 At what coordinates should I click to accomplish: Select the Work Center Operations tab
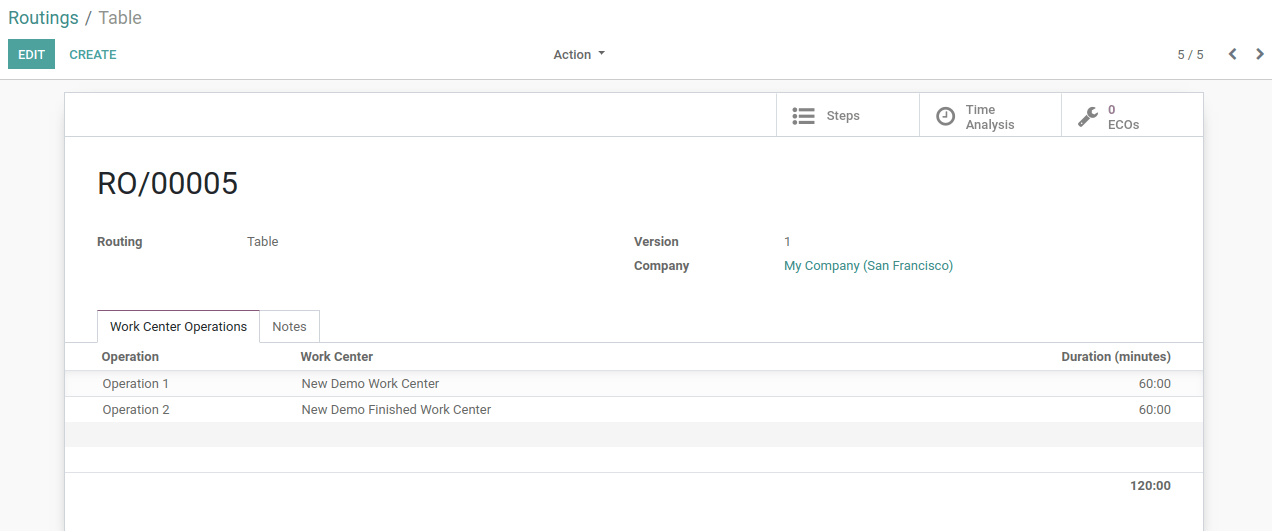coord(178,327)
